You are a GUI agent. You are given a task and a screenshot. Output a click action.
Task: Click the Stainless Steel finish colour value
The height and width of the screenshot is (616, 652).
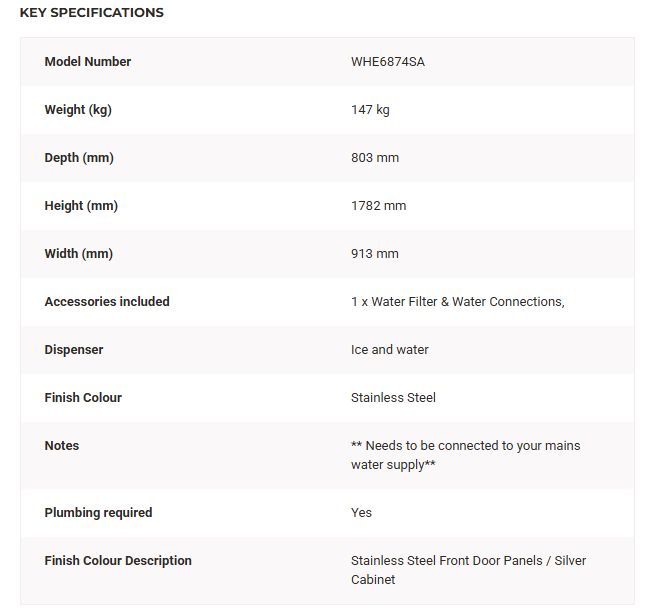[x=393, y=398]
